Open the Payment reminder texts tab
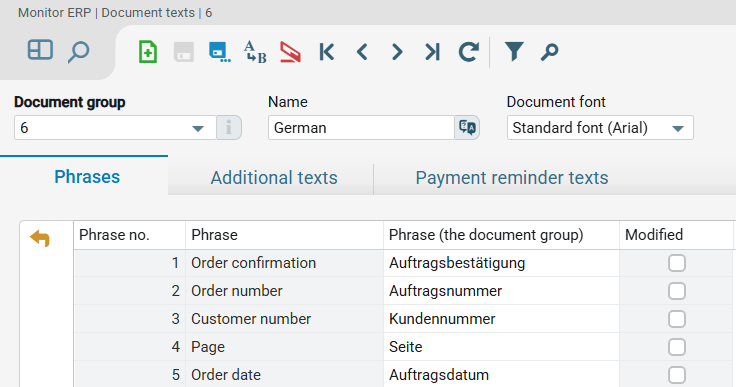Viewport: 736px width, 387px height. [x=512, y=178]
